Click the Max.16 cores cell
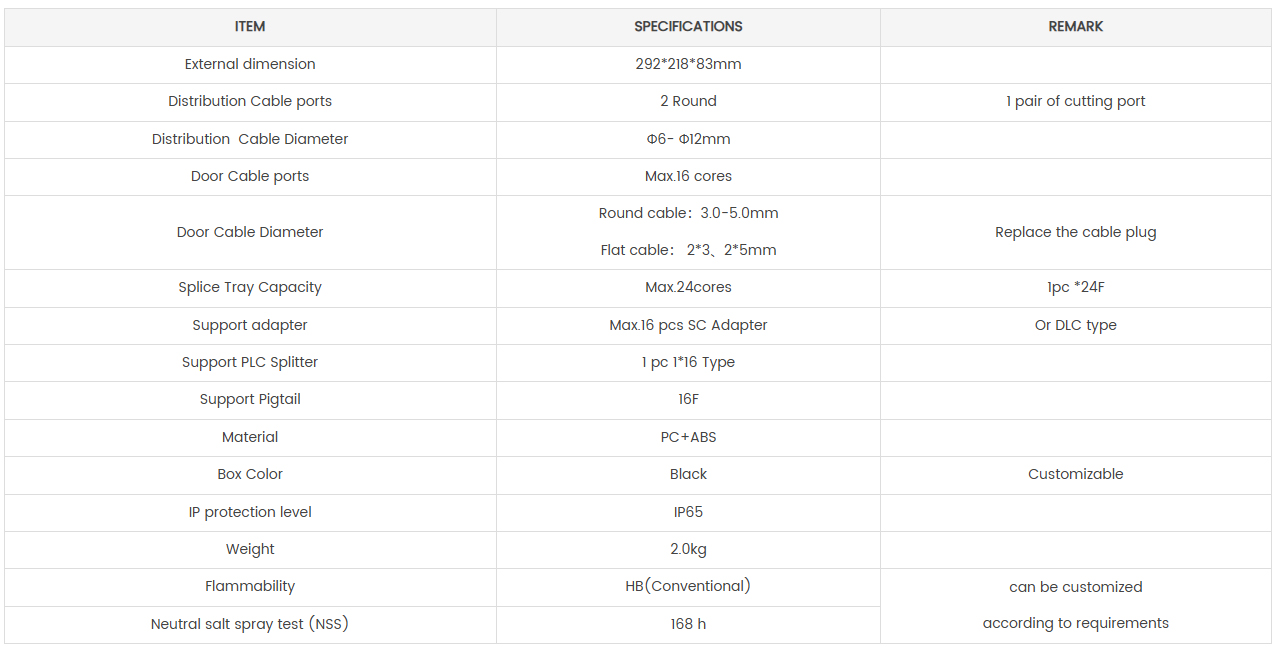The image size is (1275, 654). [x=688, y=176]
